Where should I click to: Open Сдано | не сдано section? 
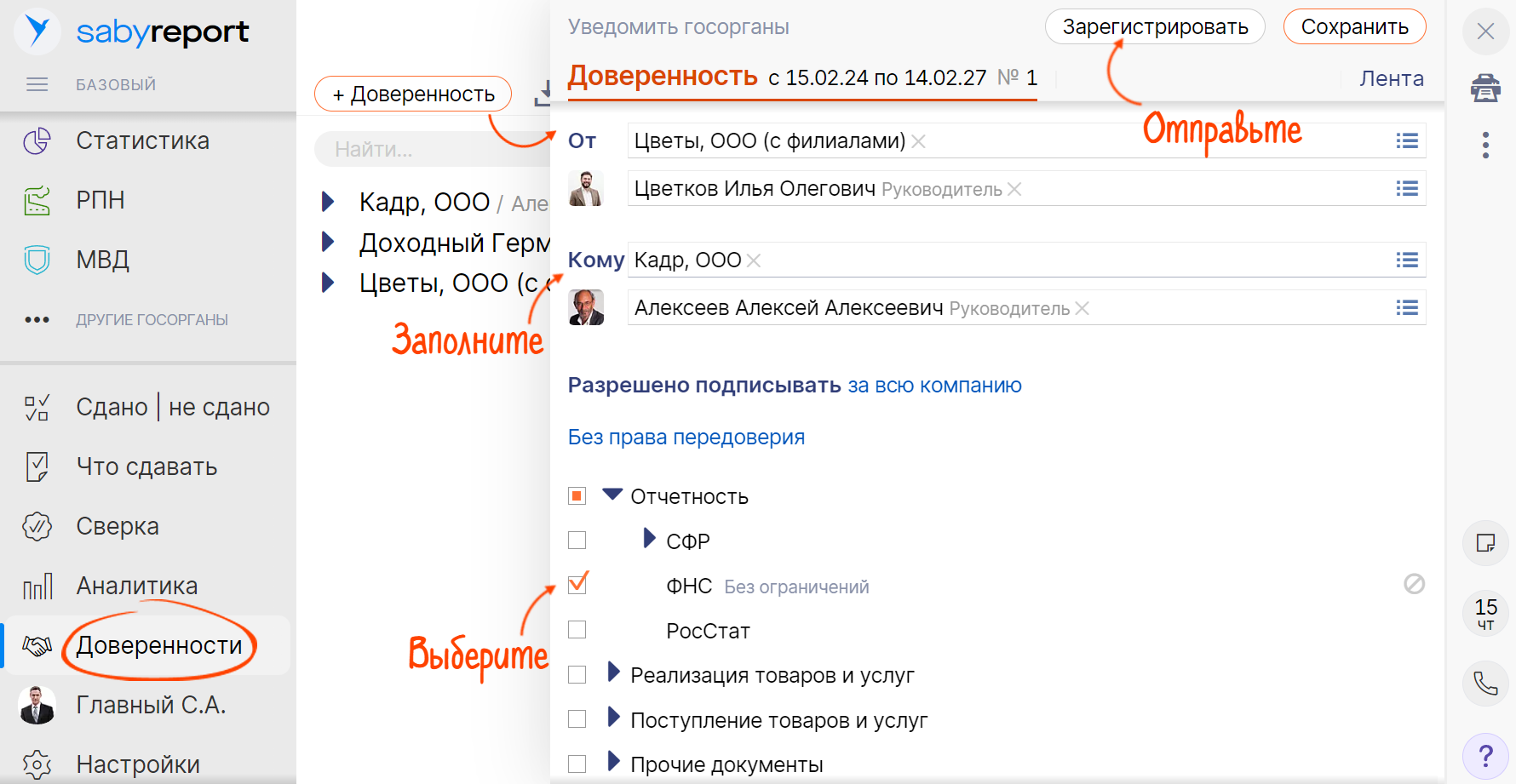[x=173, y=408]
